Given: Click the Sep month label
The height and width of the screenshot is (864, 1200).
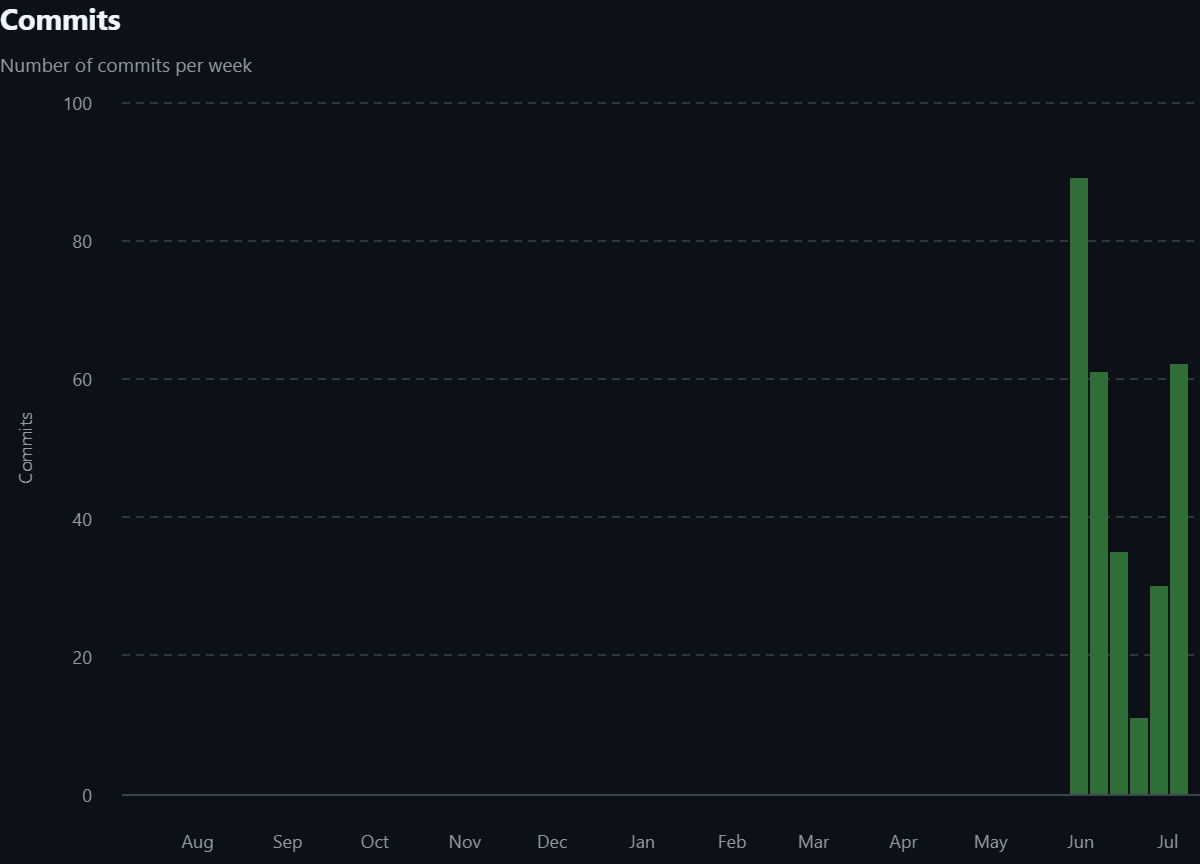Looking at the screenshot, I should pyautogui.click(x=287, y=842).
